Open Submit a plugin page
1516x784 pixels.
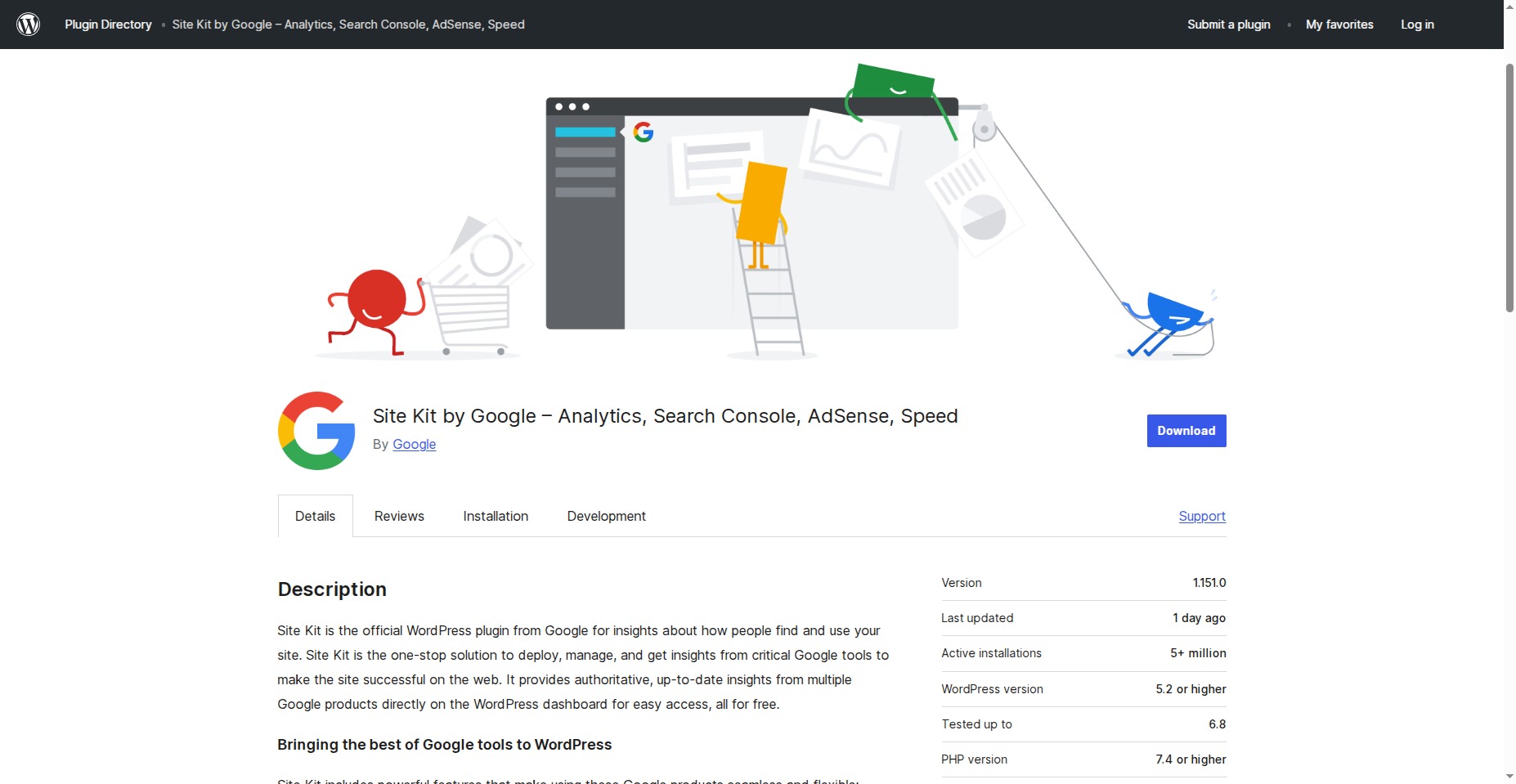pos(1229,25)
